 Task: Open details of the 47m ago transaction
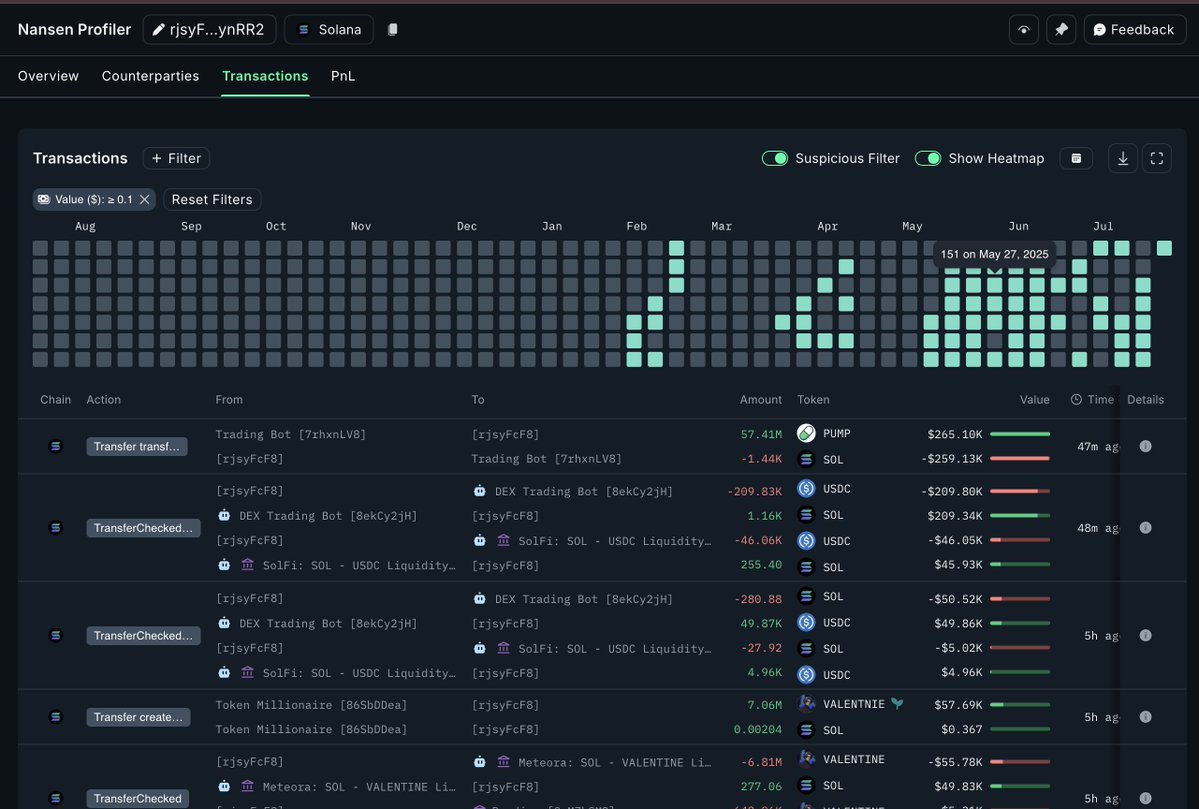pyautogui.click(x=1145, y=447)
